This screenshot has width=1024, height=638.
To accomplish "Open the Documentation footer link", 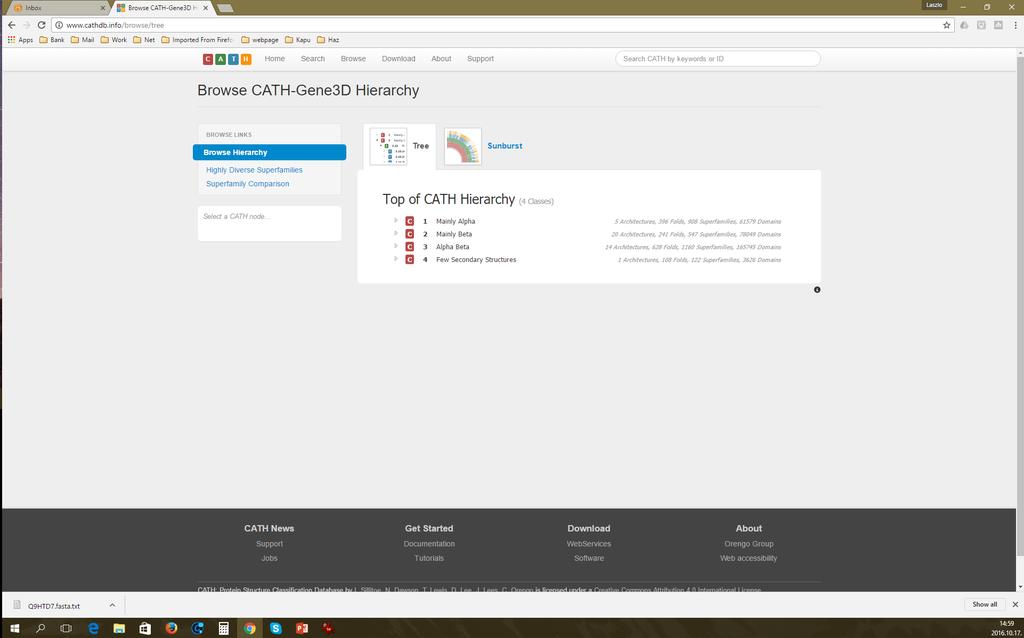I will pyautogui.click(x=429, y=544).
